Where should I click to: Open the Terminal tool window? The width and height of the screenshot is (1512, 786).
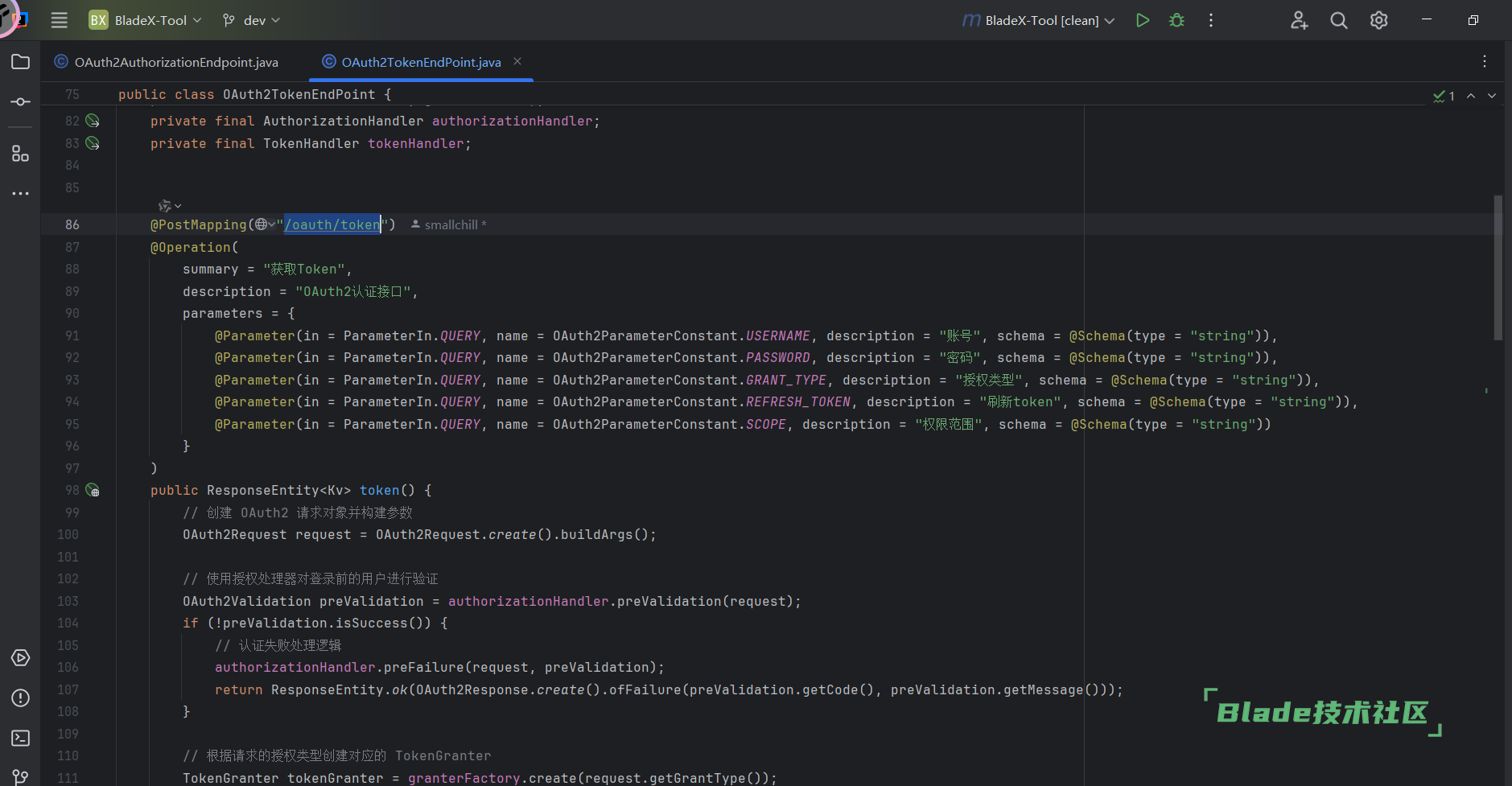point(21,739)
